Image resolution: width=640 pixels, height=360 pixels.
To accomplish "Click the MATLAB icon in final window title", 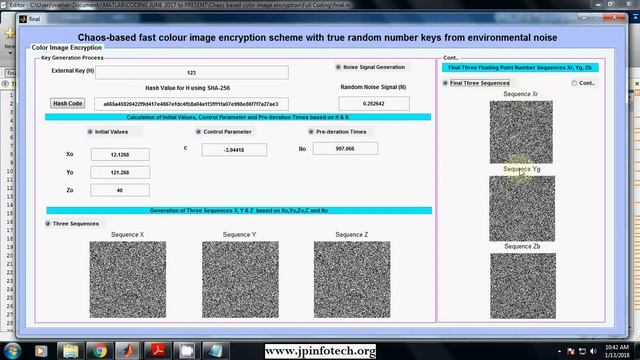I will [23, 19].
